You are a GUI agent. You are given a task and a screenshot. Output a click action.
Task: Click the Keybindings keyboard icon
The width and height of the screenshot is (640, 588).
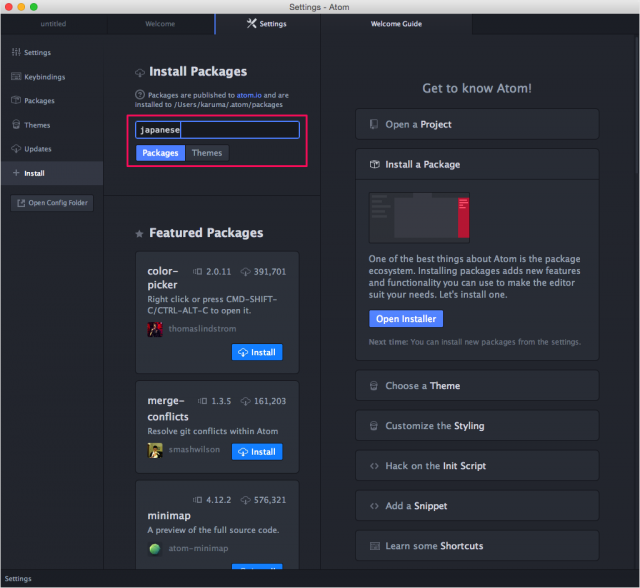pyautogui.click(x=16, y=76)
